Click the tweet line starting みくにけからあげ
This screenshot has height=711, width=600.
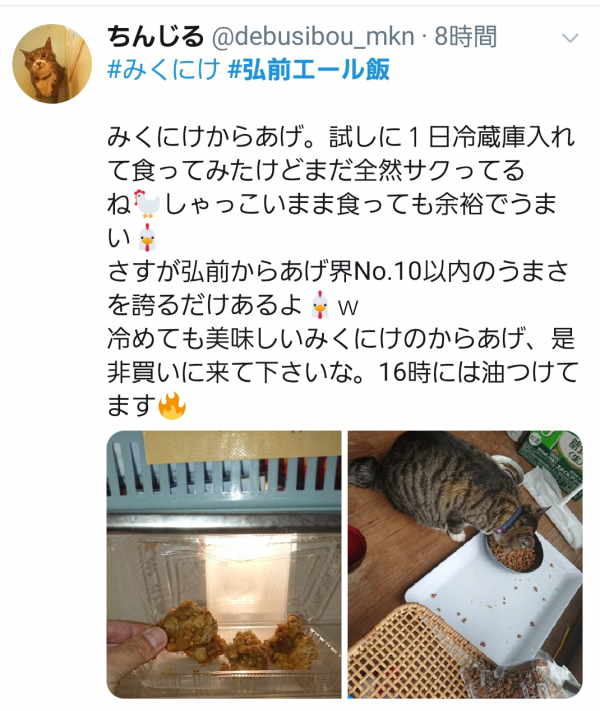(341, 137)
